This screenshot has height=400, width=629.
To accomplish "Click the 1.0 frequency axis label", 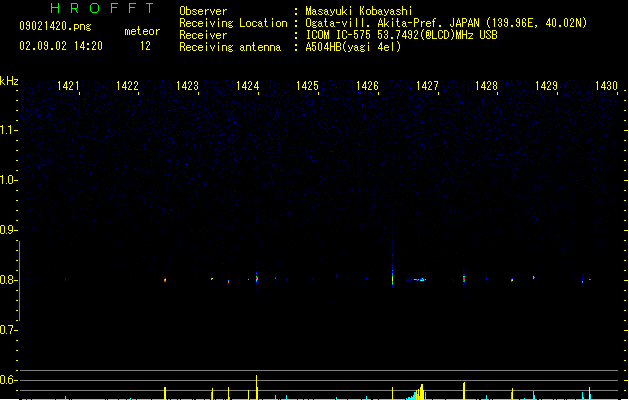I will 8,180.
